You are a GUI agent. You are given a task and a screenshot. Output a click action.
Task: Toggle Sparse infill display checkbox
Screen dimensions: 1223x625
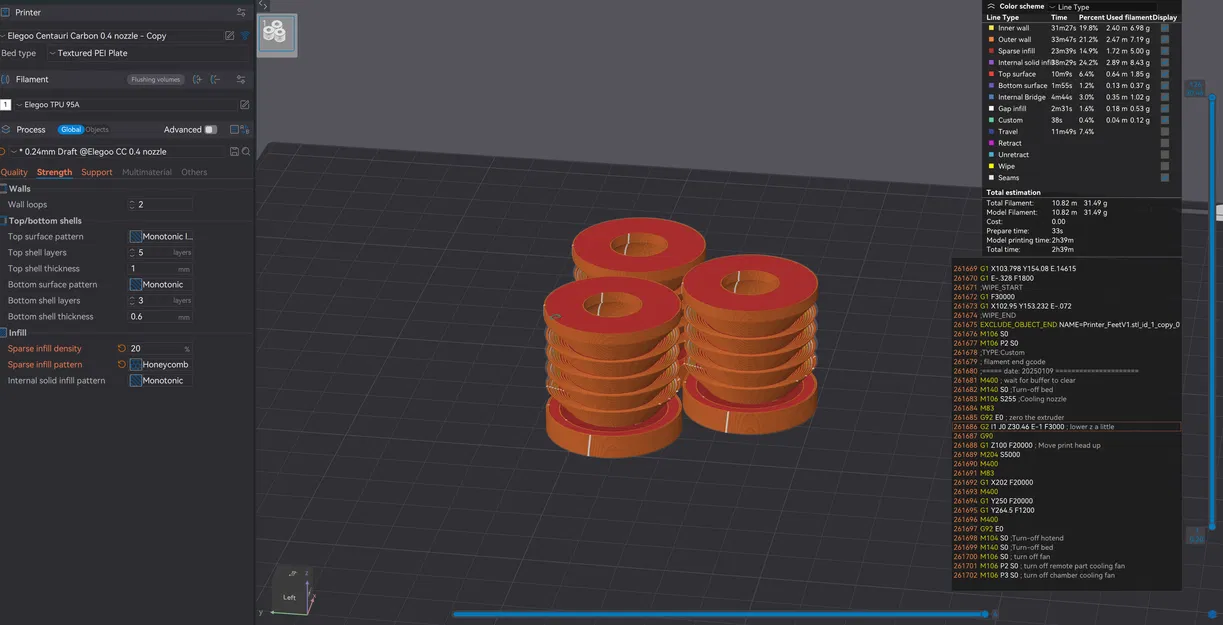coord(1165,51)
